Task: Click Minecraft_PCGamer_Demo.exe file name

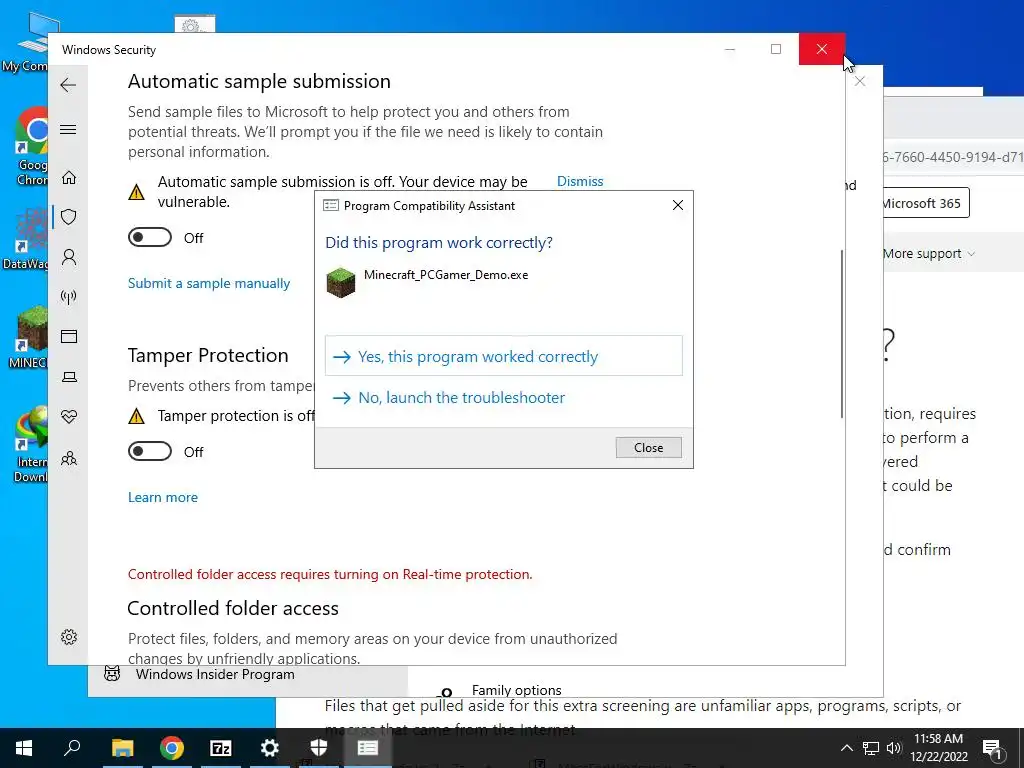Action: [446, 275]
